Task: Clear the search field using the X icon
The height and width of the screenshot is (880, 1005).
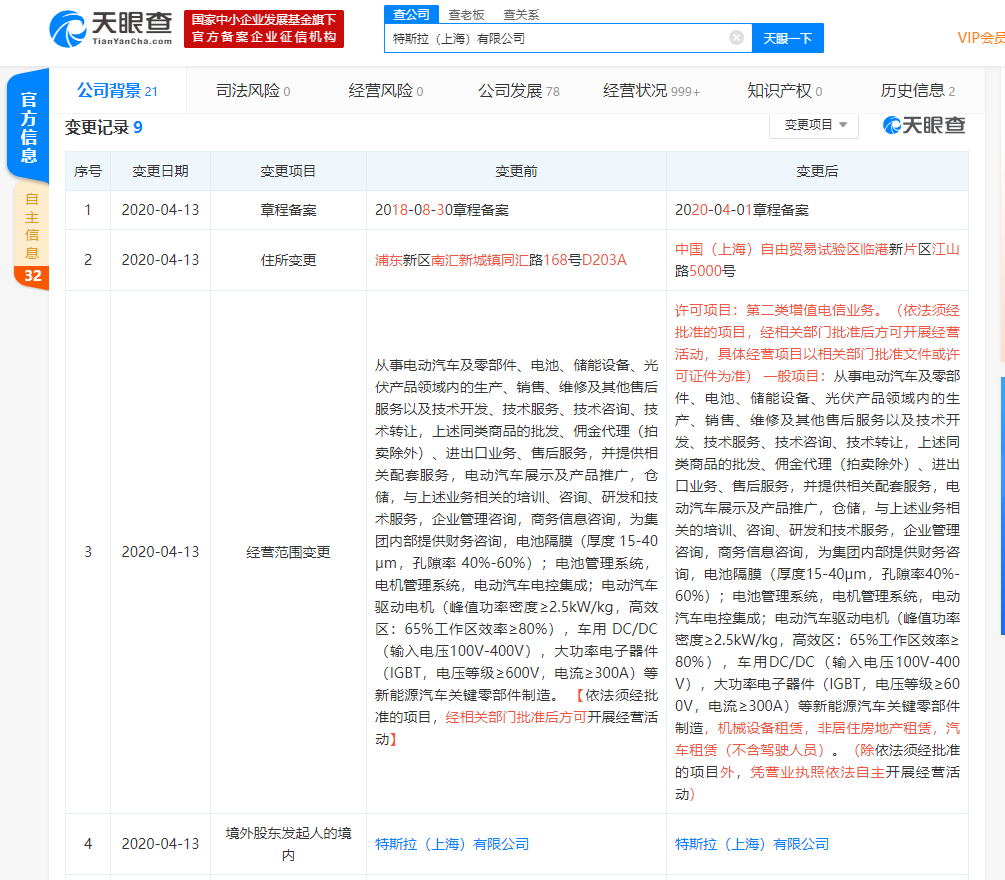Action: pos(737,37)
